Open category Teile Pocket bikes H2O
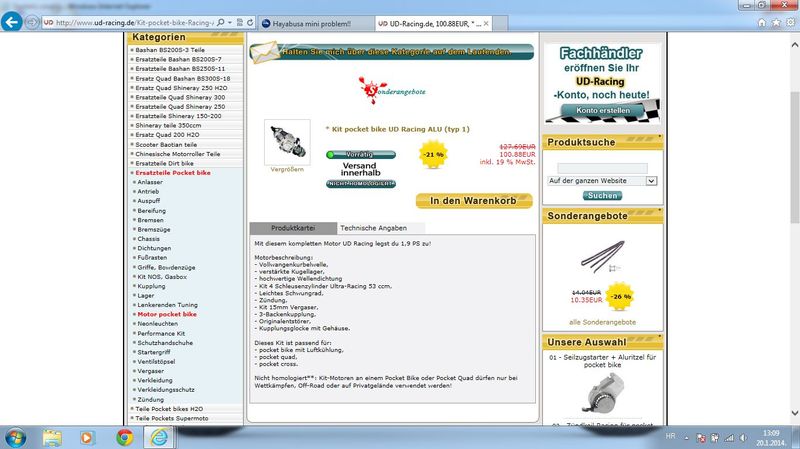 coord(169,409)
